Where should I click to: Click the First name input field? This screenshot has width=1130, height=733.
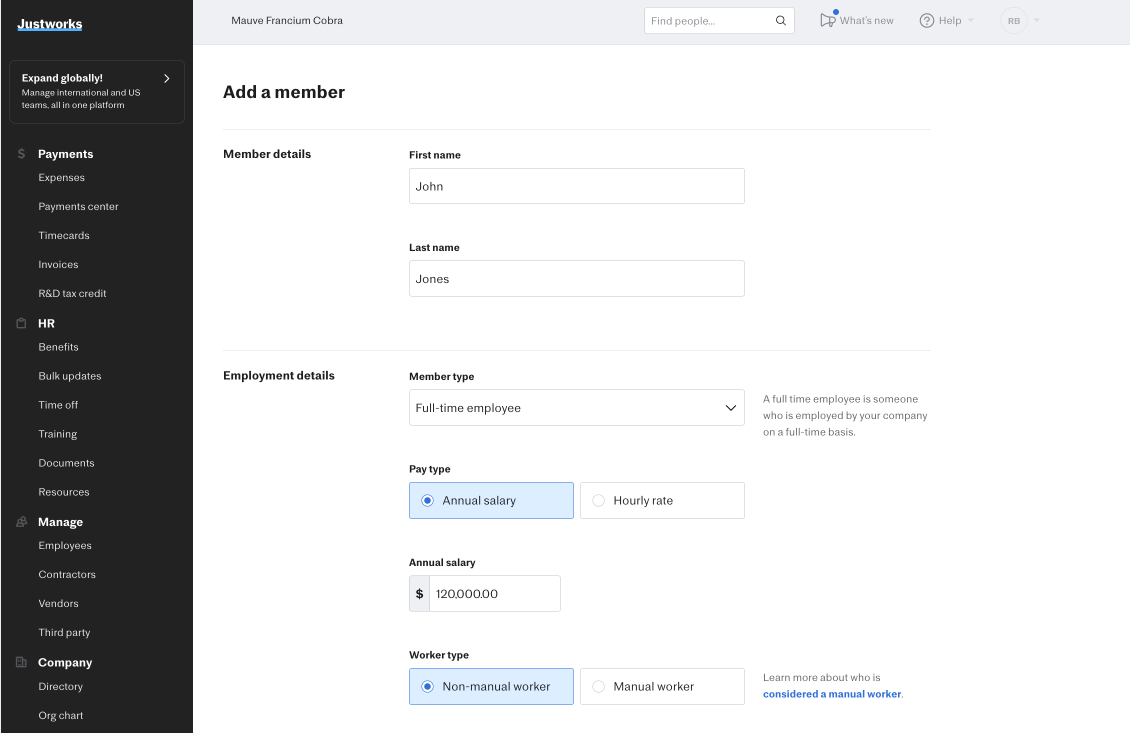tap(576, 186)
